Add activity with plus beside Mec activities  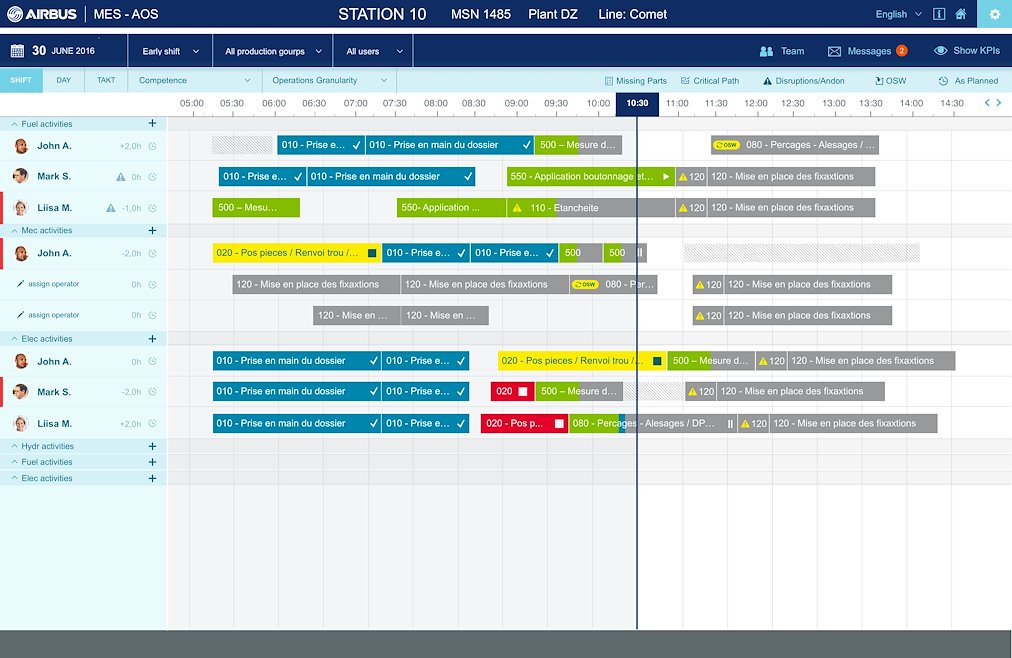(x=152, y=230)
